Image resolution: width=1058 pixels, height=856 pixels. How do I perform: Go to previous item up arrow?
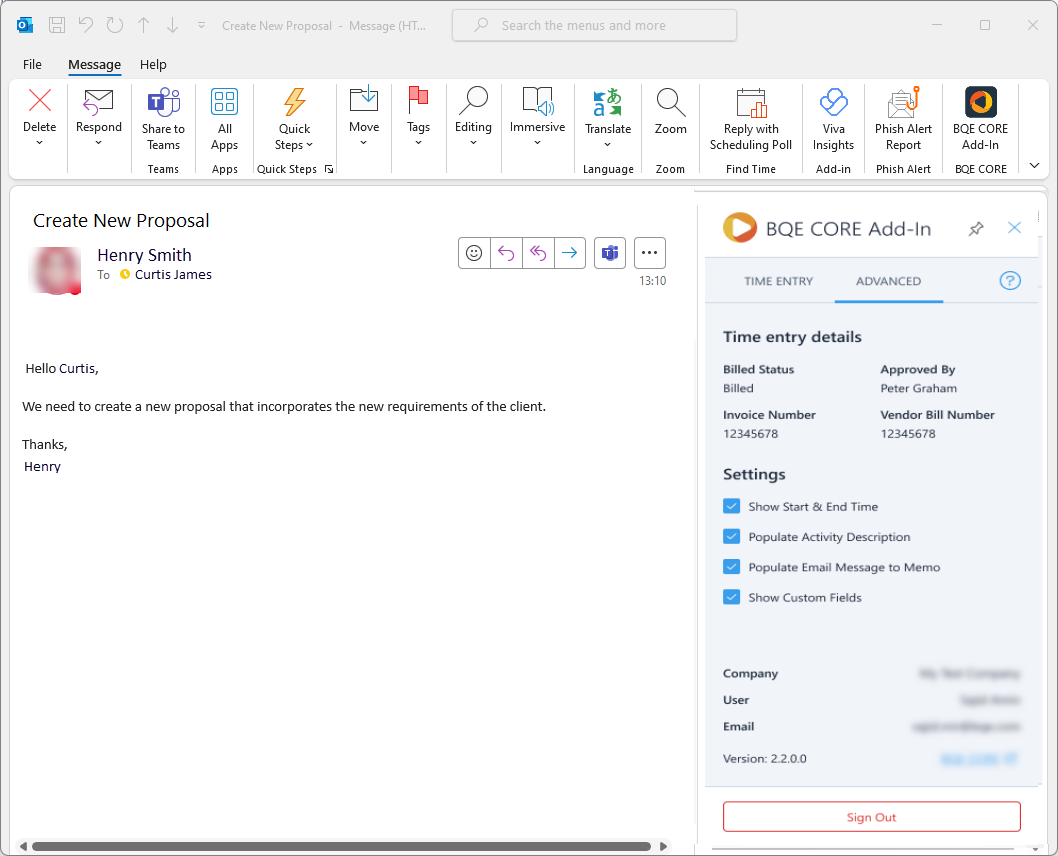click(144, 26)
